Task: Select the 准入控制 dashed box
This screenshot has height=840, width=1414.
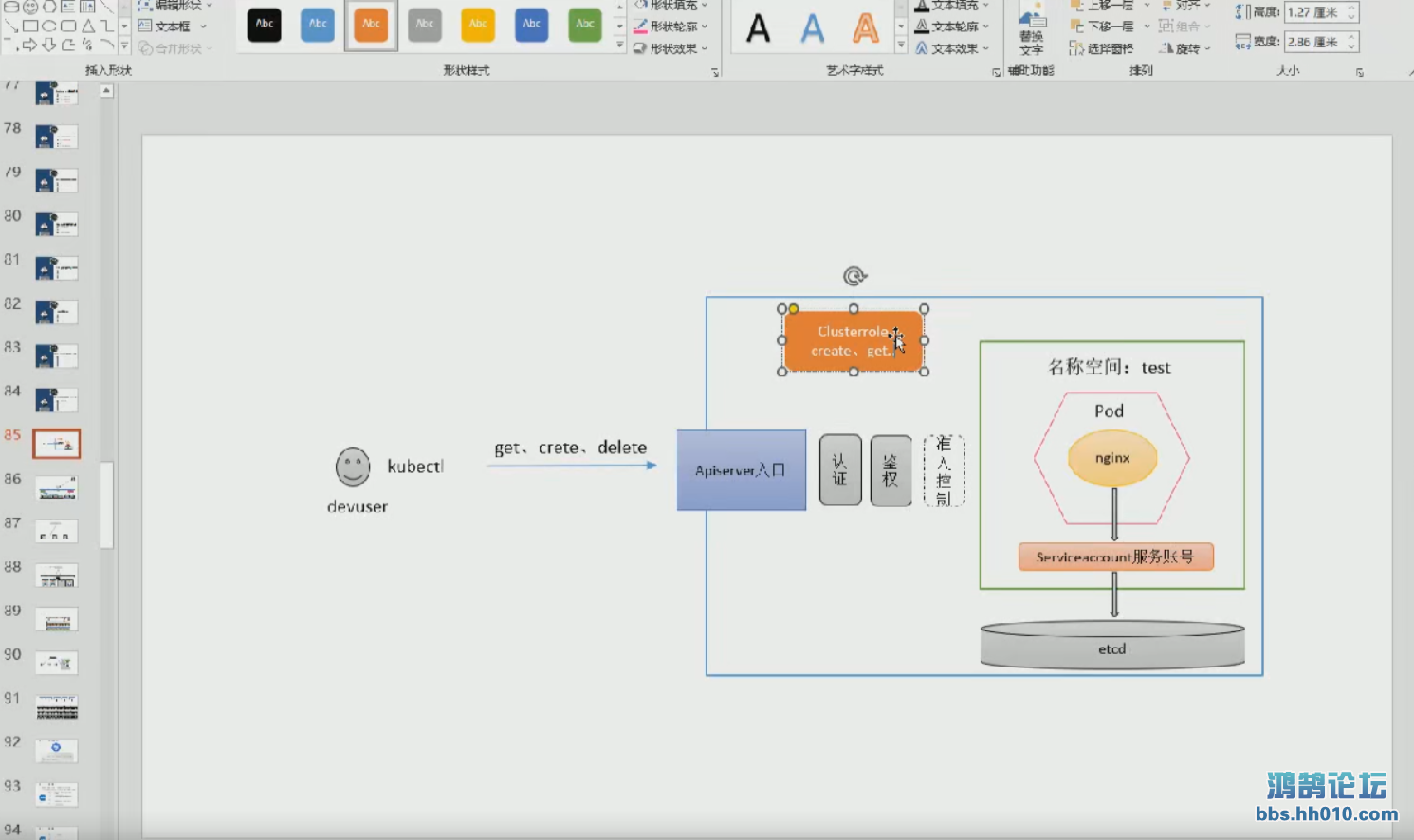Action: (944, 470)
